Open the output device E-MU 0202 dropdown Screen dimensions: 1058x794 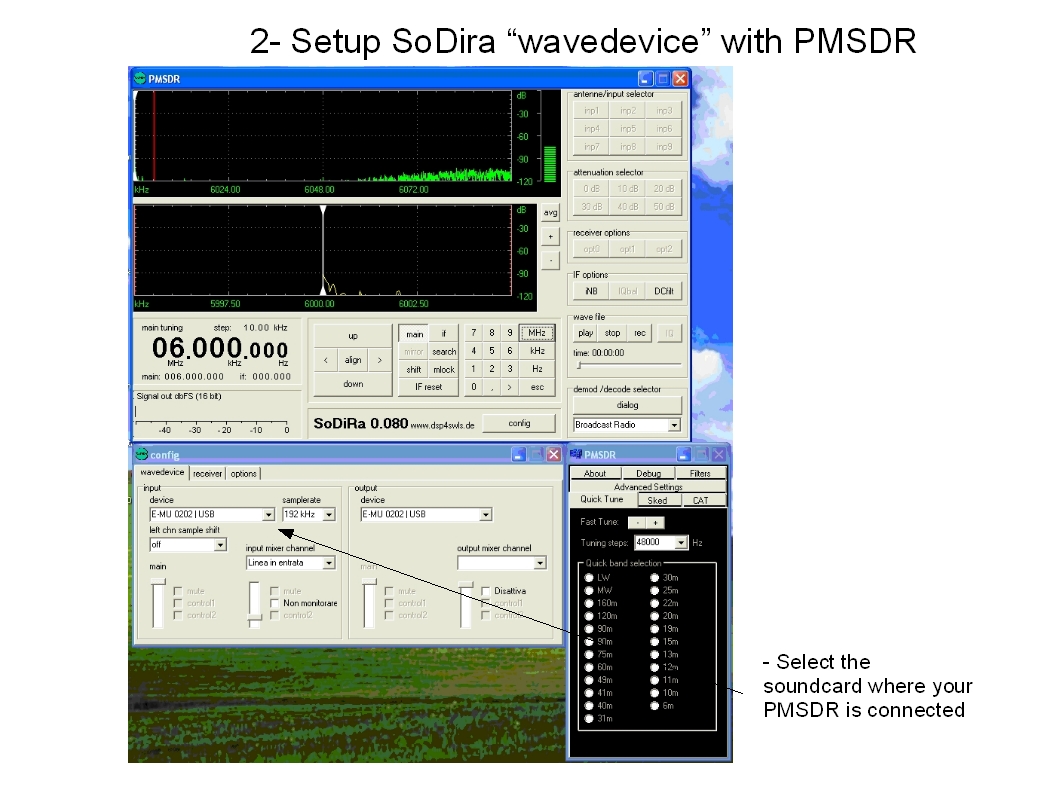point(485,515)
